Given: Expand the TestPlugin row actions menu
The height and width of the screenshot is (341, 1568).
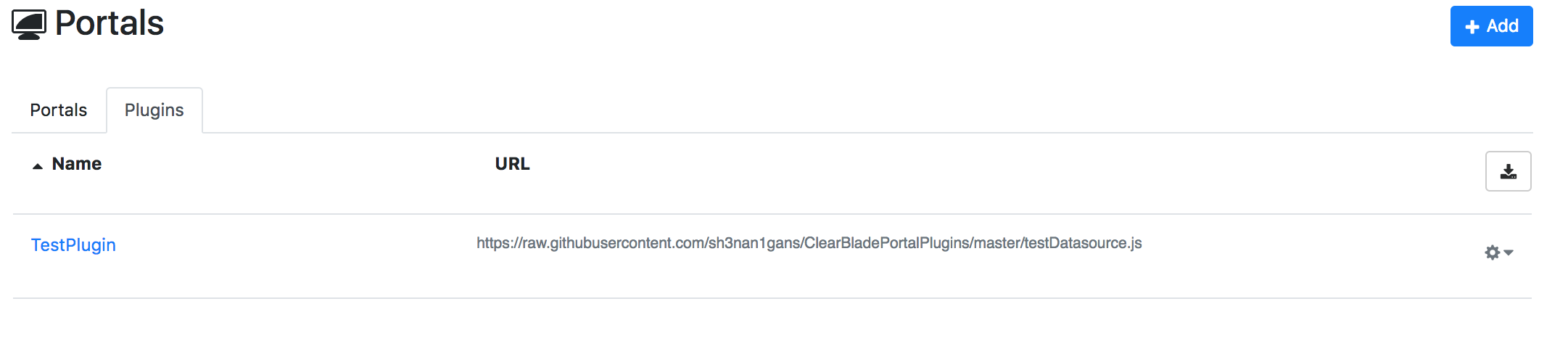Looking at the screenshot, I should point(1499,252).
